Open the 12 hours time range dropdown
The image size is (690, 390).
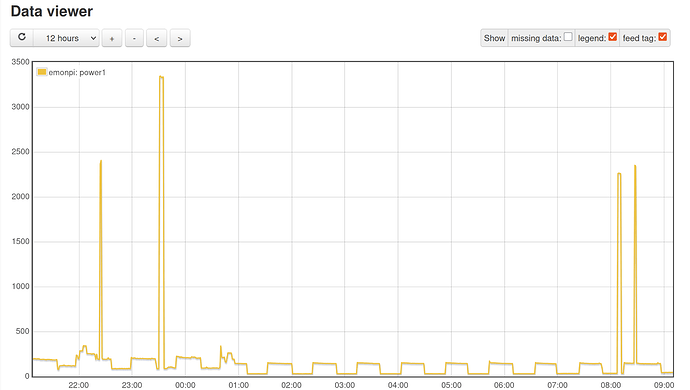pos(67,38)
